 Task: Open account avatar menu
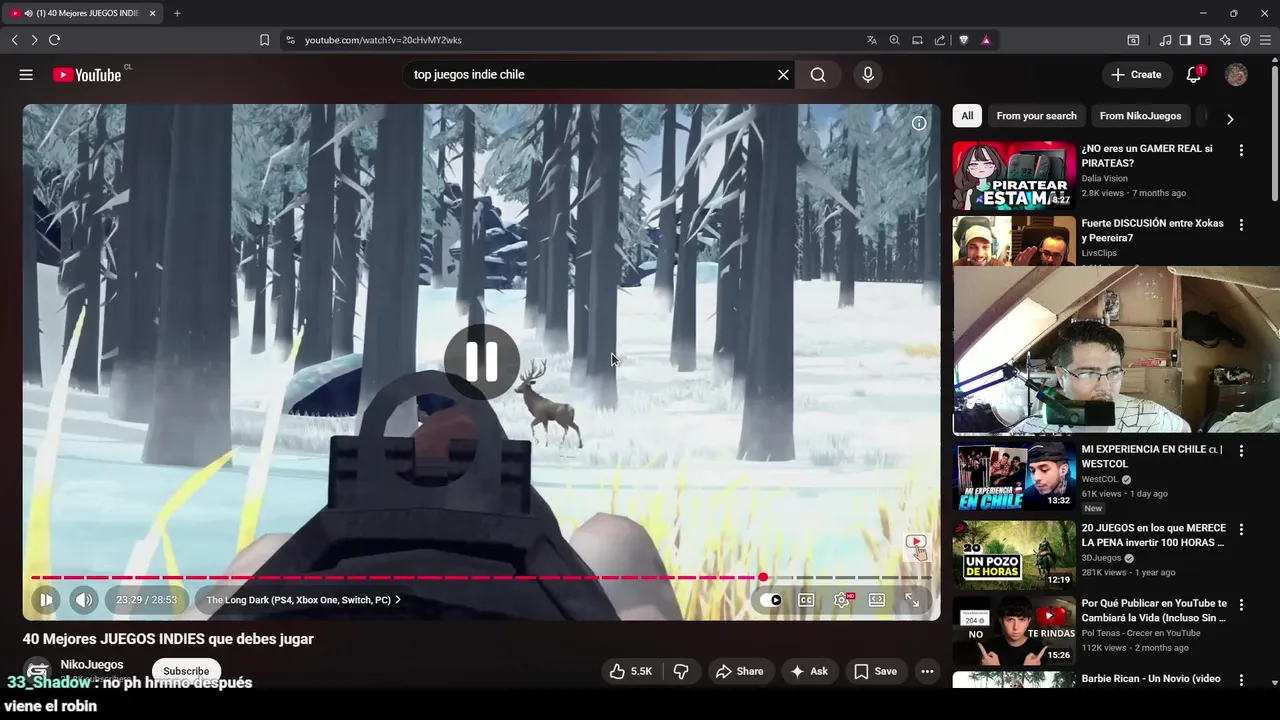1236,75
